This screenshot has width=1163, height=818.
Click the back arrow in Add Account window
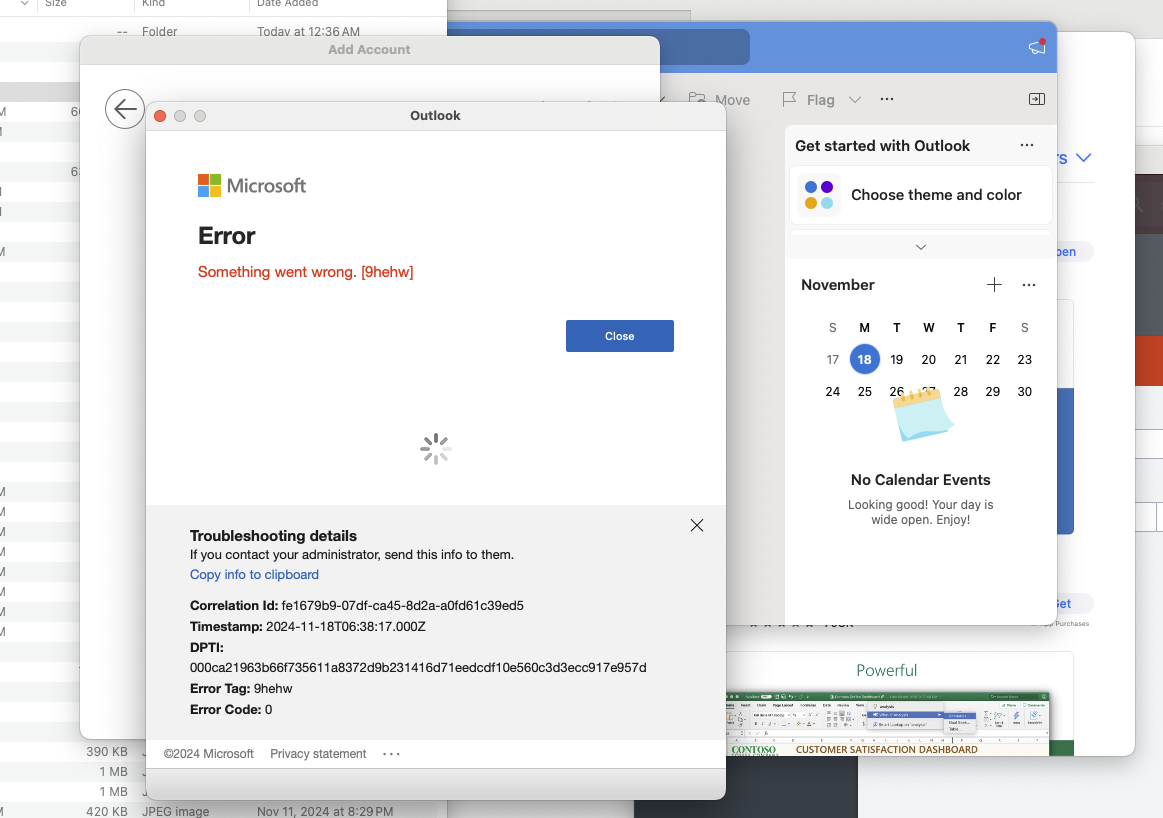click(x=125, y=109)
